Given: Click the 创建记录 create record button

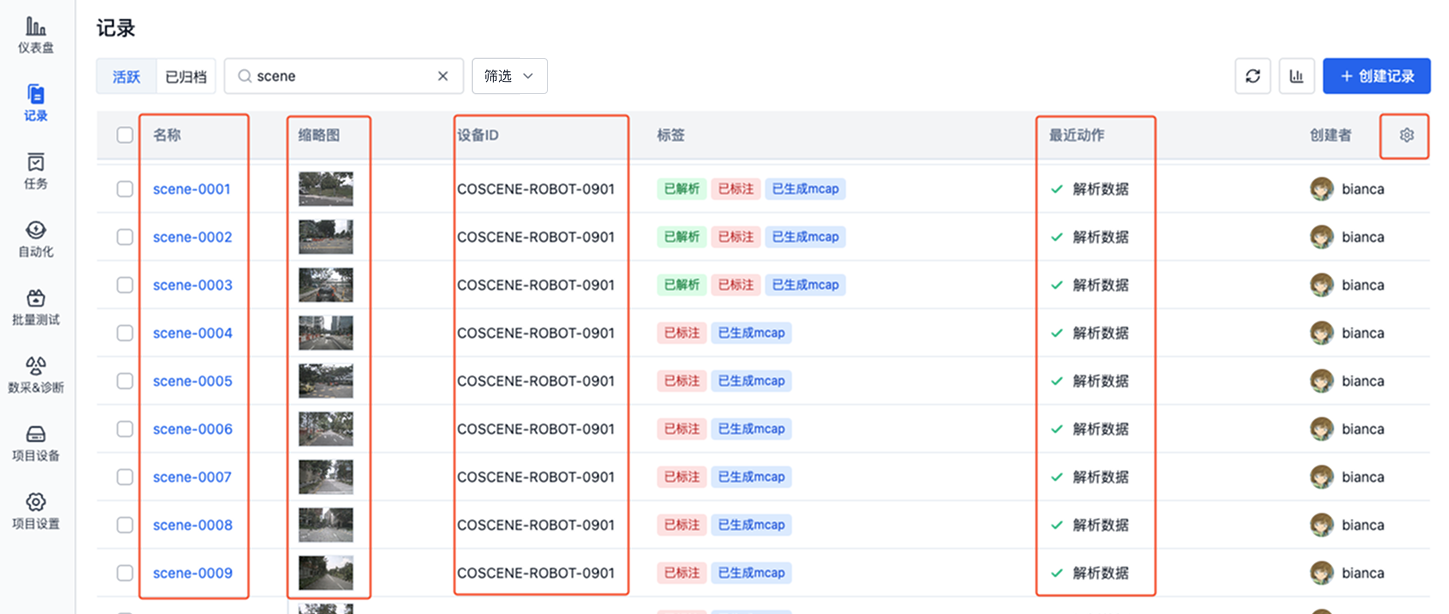Looking at the screenshot, I should [1376, 76].
